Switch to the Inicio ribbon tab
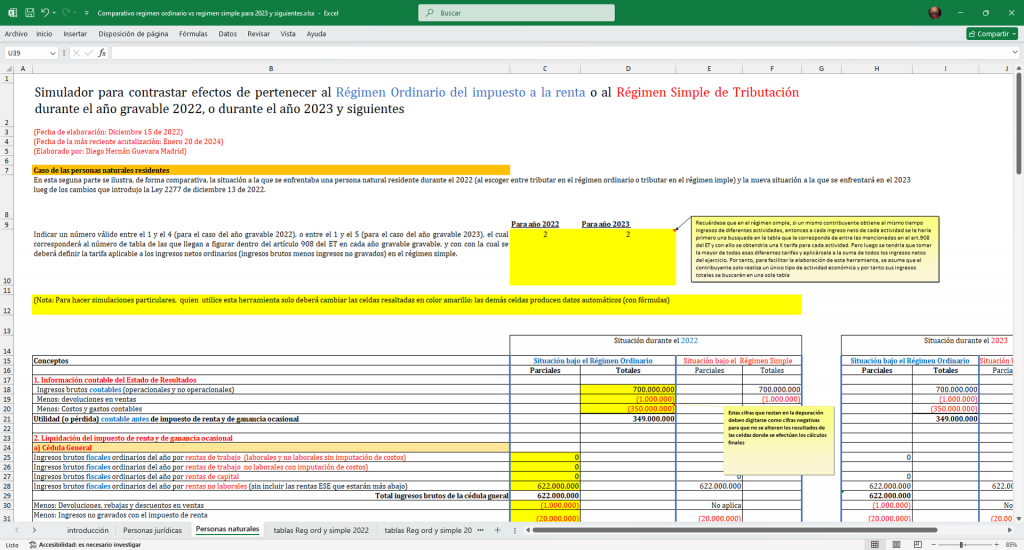This screenshot has width=1024, height=550. [44, 33]
